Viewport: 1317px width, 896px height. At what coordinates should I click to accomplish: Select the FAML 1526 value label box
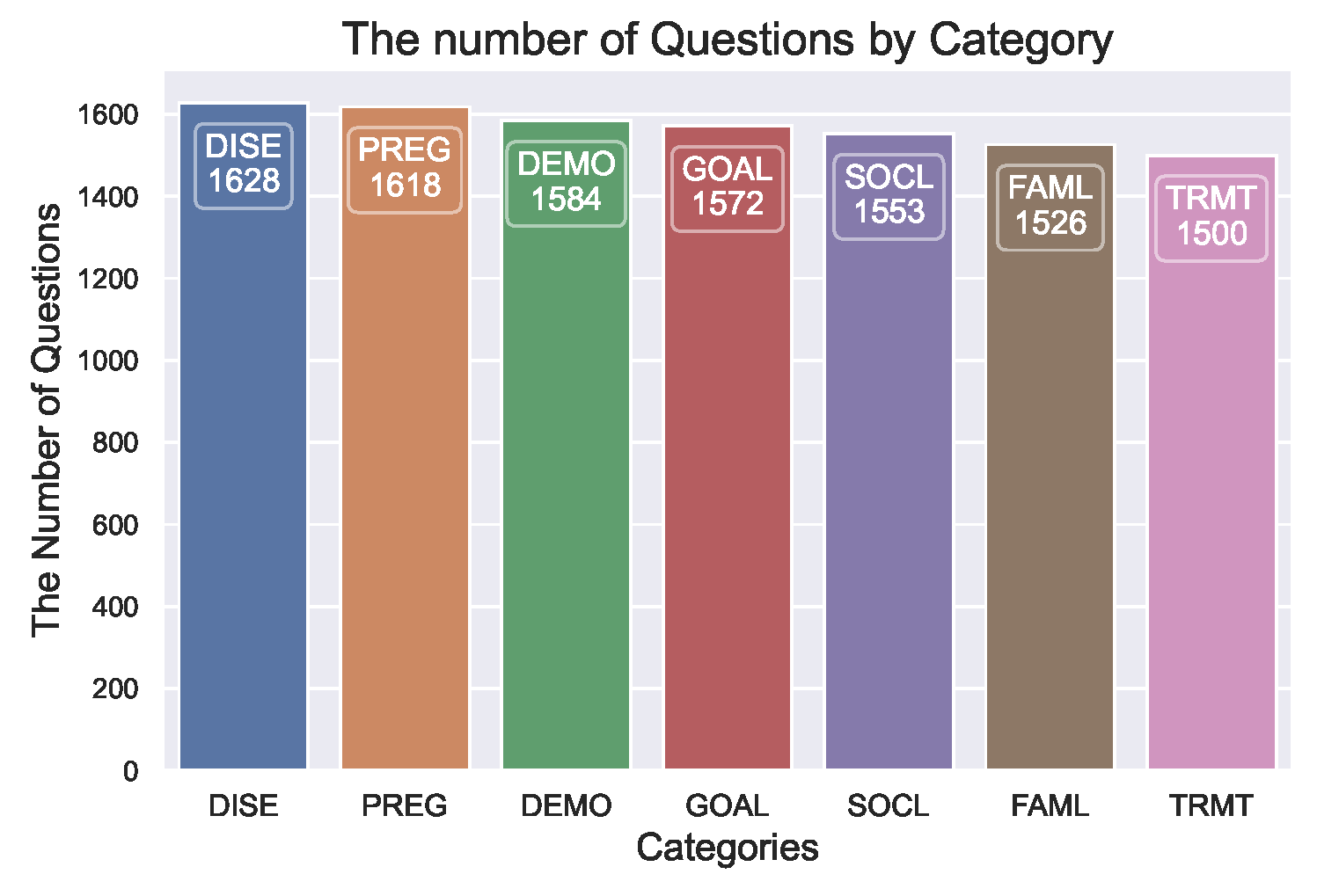click(1050, 207)
